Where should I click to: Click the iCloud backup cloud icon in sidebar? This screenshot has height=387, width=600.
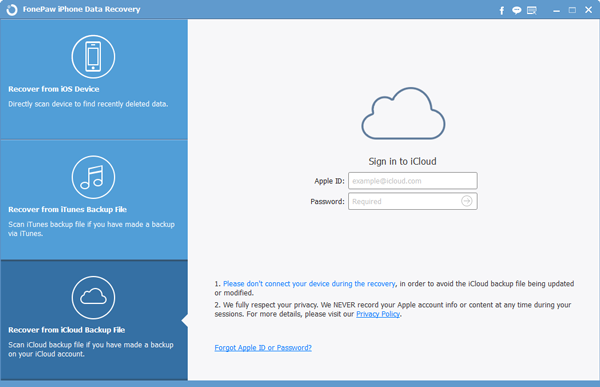tap(93, 297)
